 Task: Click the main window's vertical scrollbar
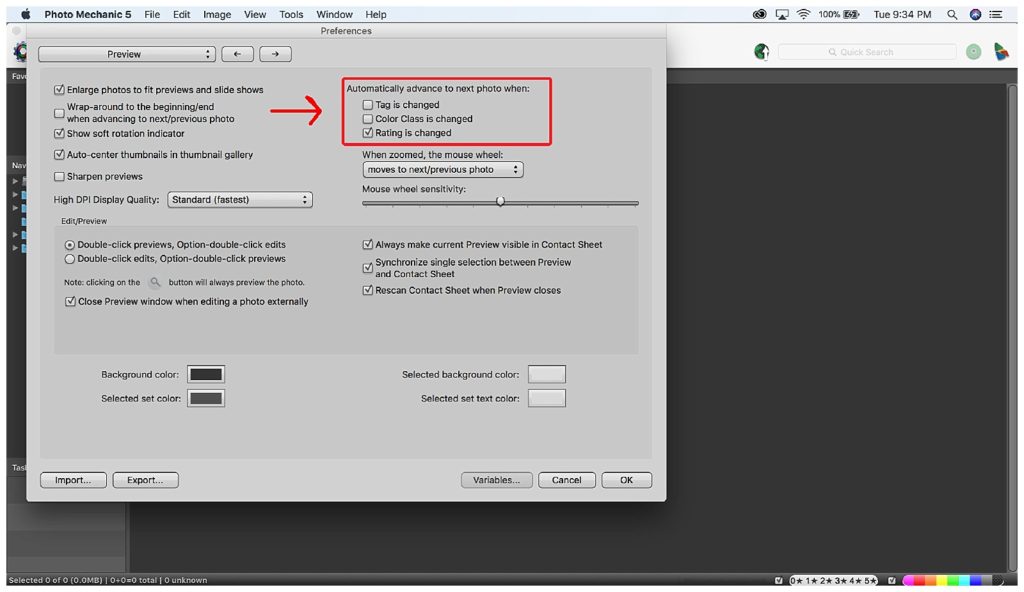point(1012,327)
